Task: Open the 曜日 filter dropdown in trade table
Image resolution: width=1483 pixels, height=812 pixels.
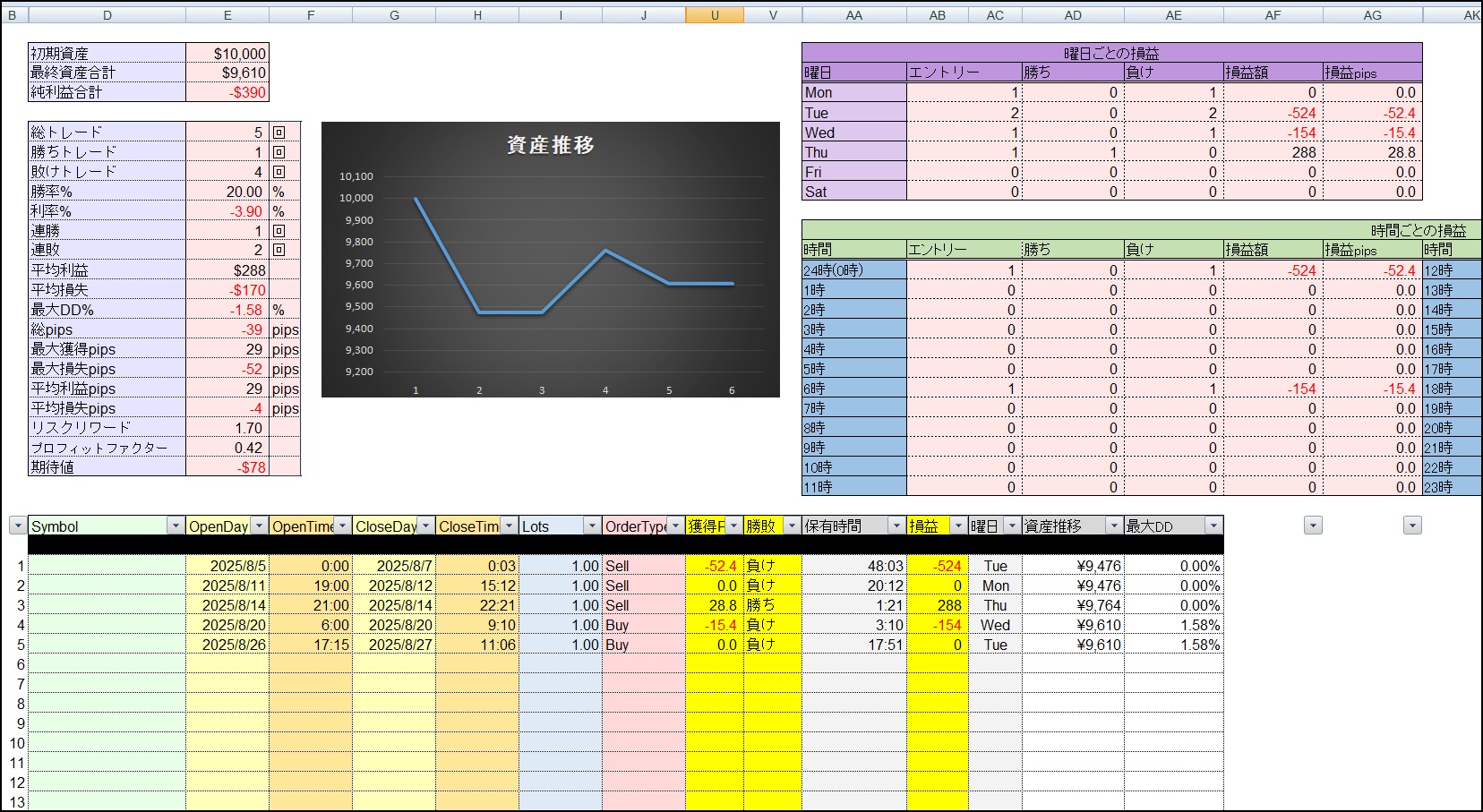Action: click(1012, 526)
